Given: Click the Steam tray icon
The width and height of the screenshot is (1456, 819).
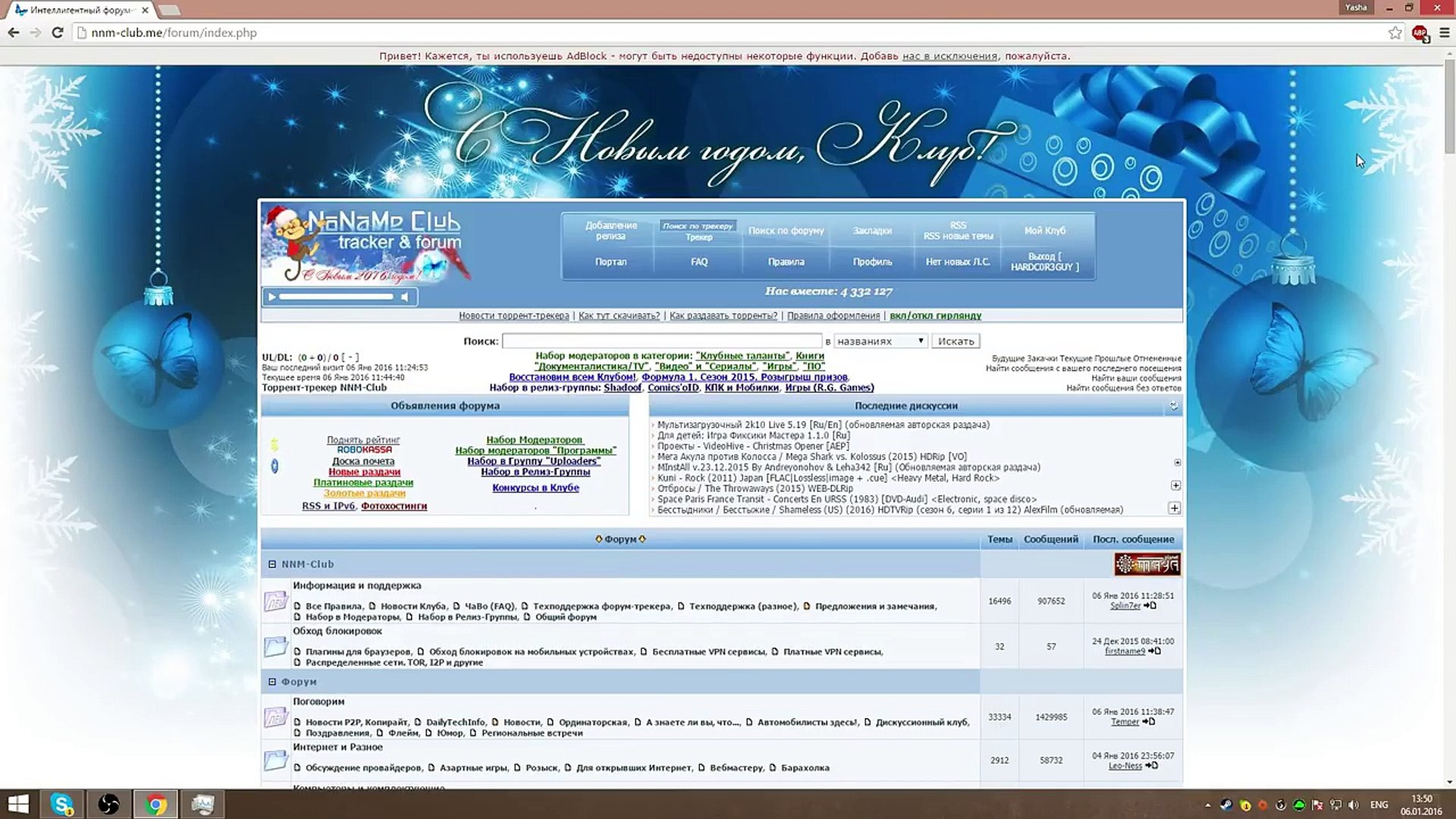Looking at the screenshot, I should coord(1226,805).
